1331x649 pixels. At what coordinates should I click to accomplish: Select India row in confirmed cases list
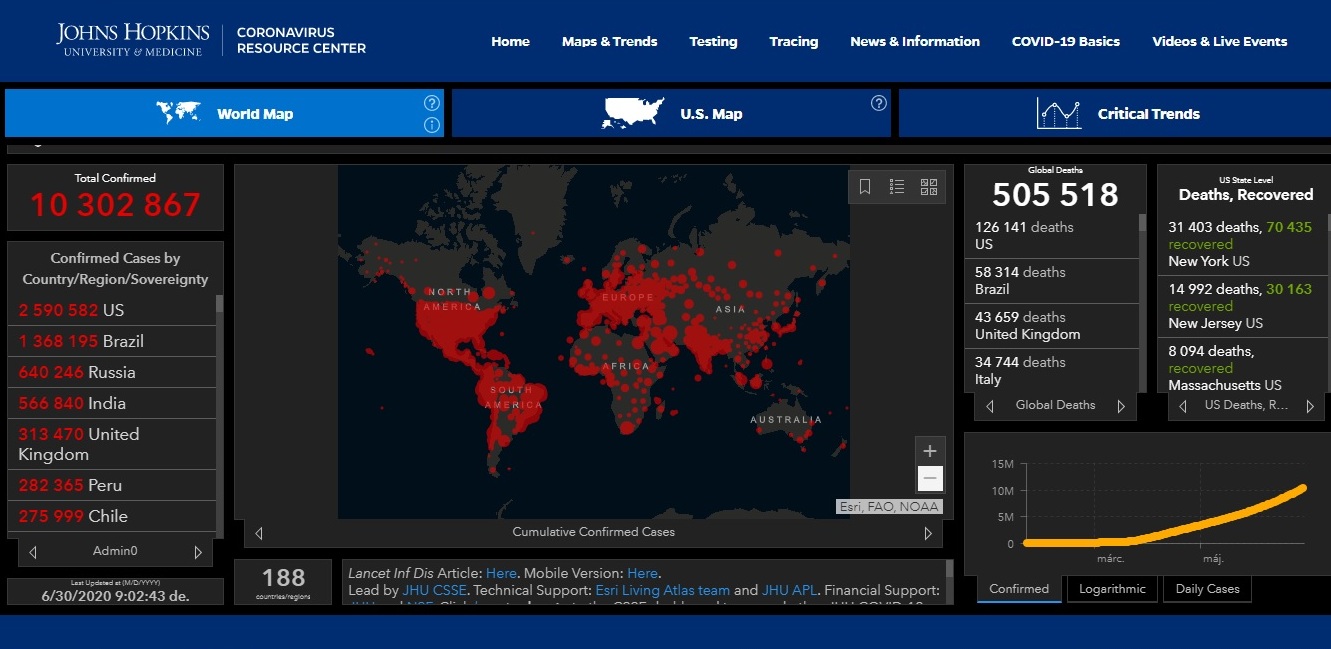click(111, 403)
